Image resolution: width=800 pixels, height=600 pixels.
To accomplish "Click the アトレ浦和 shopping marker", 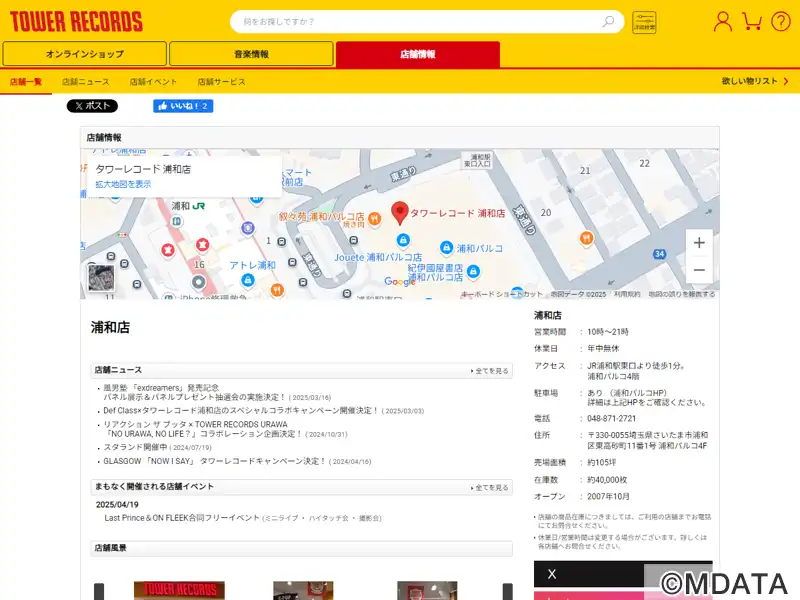I will click(247, 280).
